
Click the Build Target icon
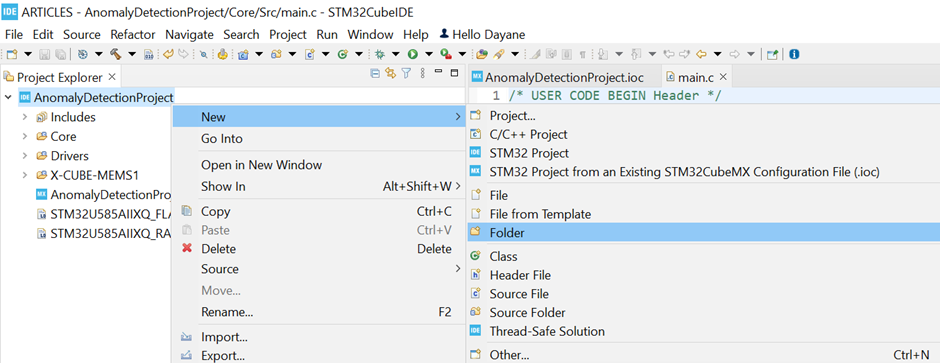[x=83, y=54]
